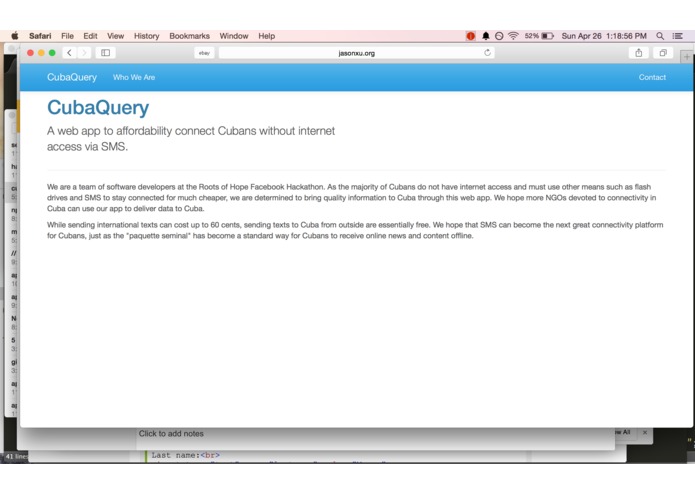The width and height of the screenshot is (695, 494).
Task: Open the View menu
Action: [115, 36]
